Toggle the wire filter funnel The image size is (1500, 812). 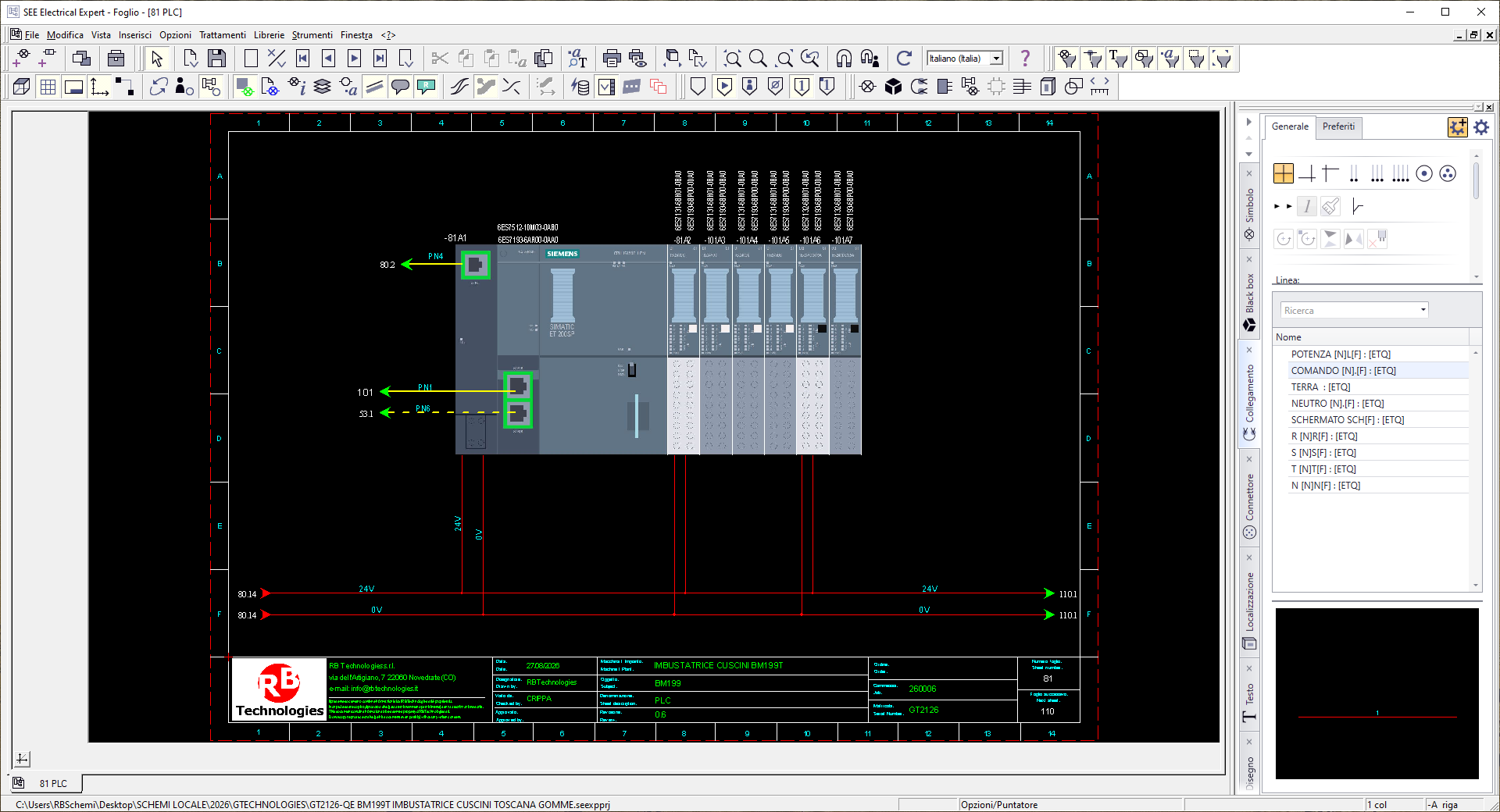tap(1093, 59)
